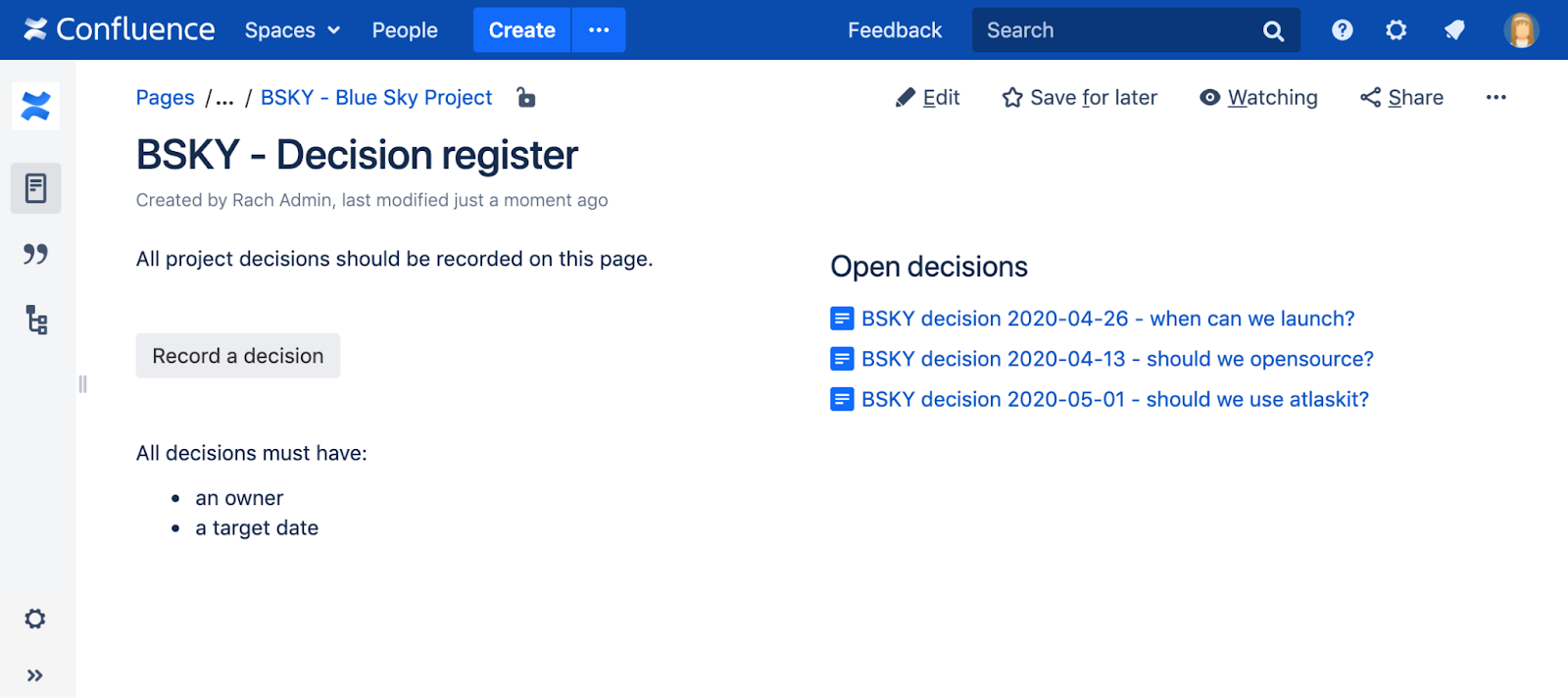
Task: Click the Feedback header item
Action: point(894,30)
